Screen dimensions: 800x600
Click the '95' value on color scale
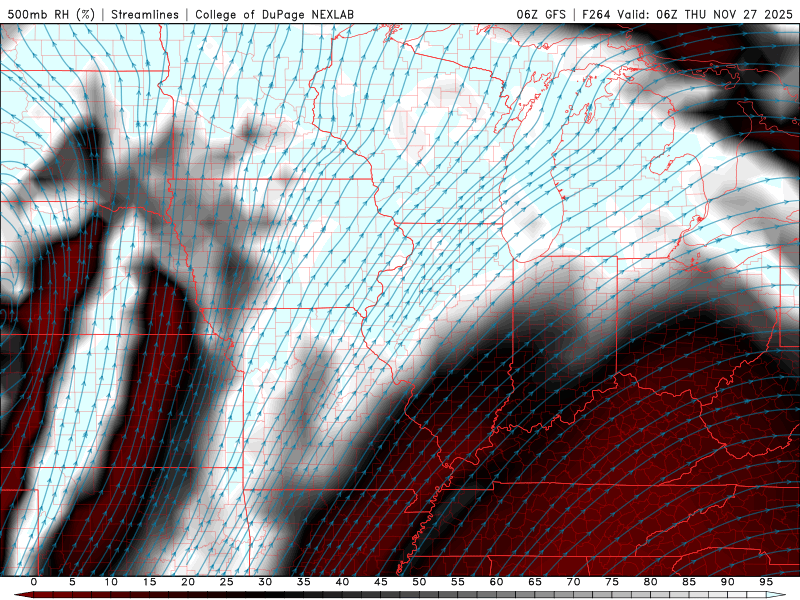(766, 582)
